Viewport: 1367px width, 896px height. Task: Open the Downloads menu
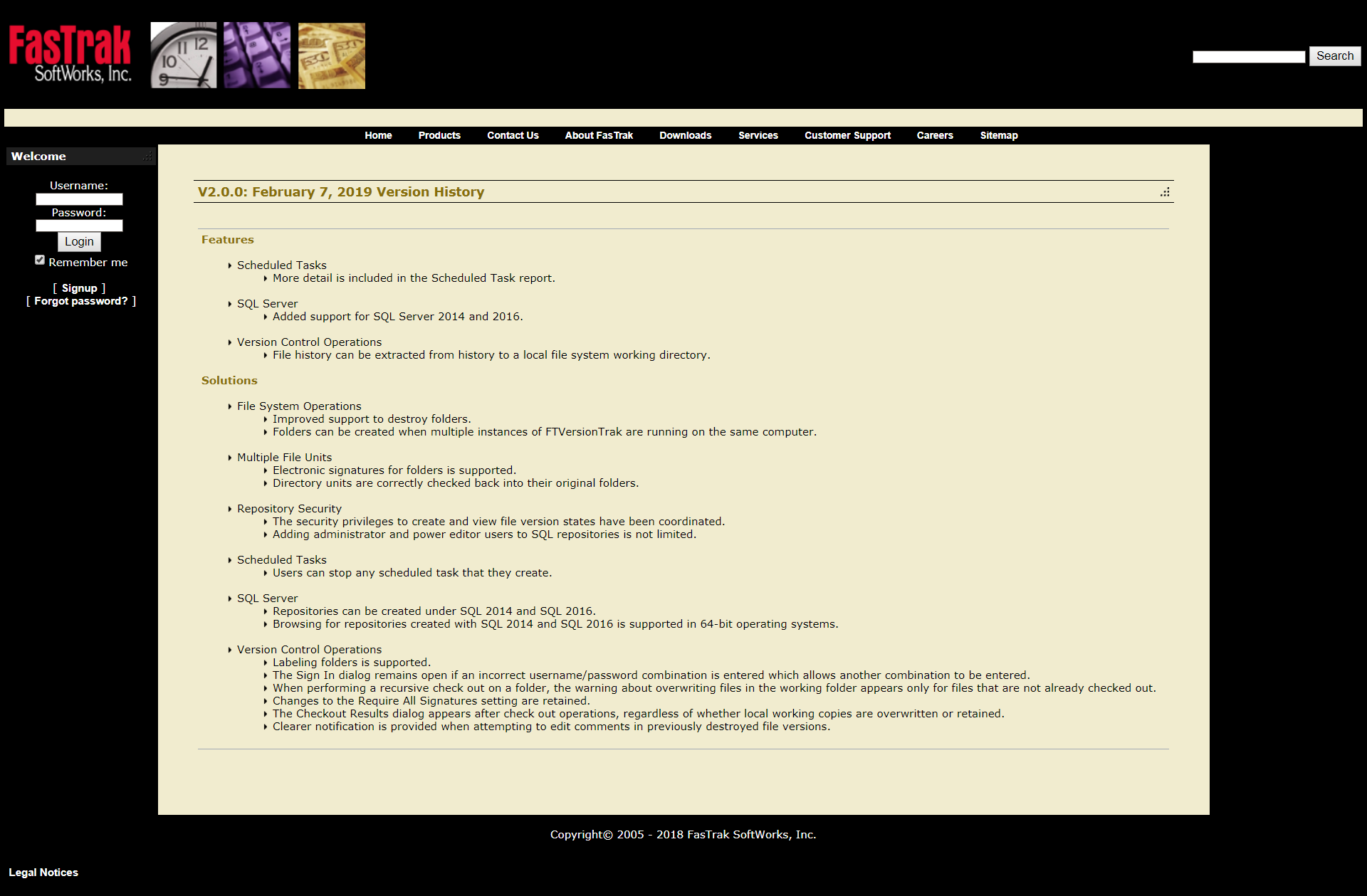coord(685,135)
